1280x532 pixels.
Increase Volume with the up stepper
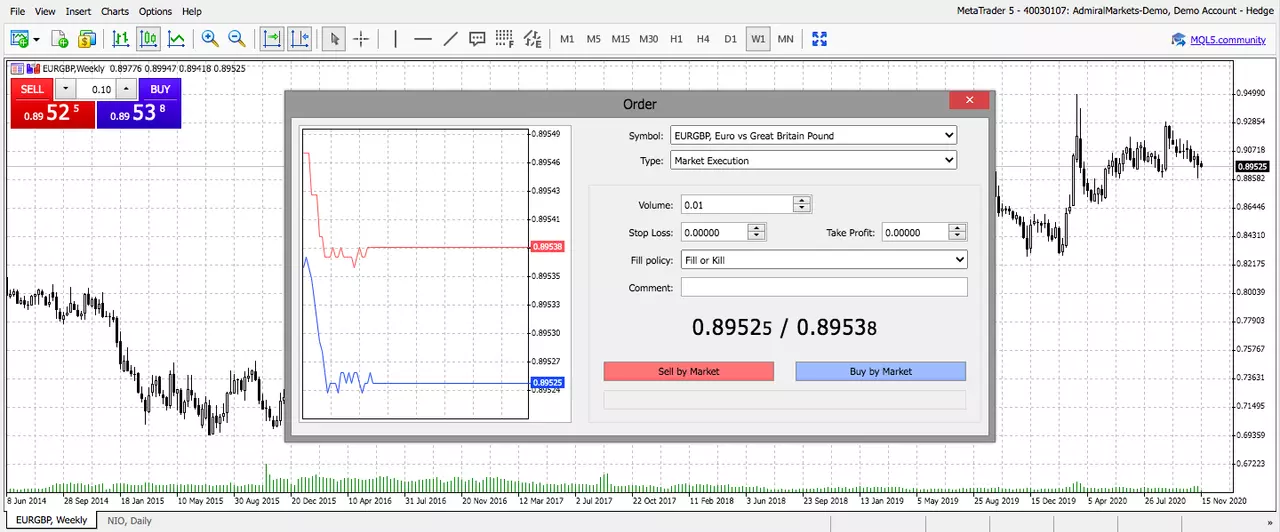[x=802, y=200]
